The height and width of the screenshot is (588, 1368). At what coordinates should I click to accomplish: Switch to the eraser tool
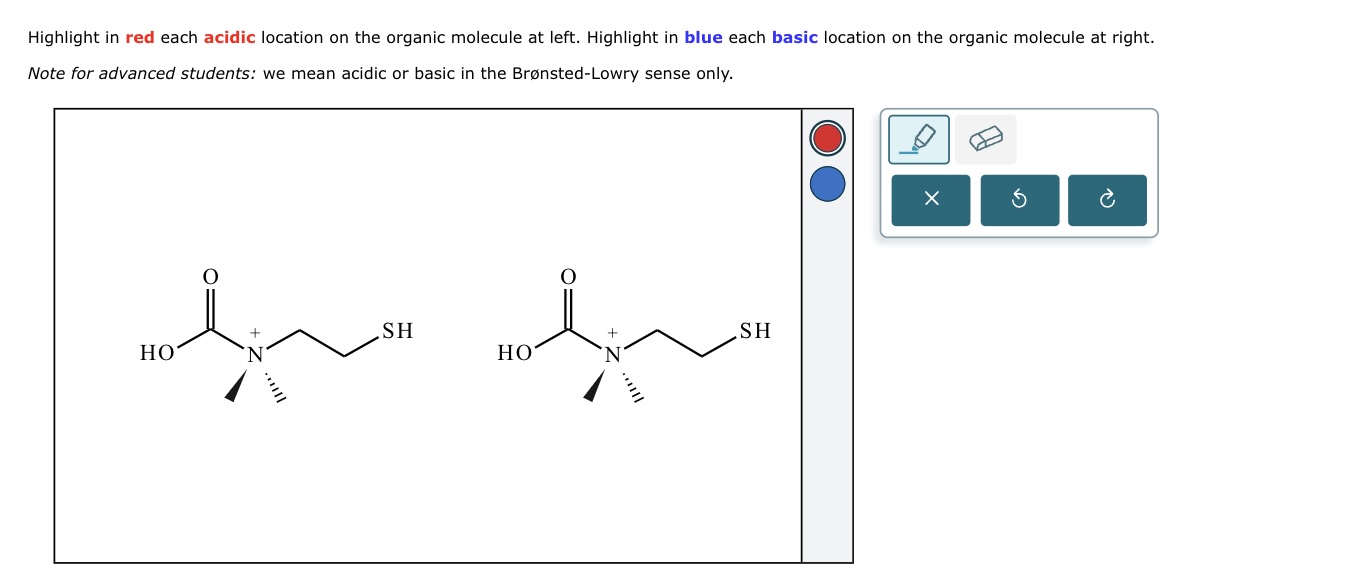[985, 139]
